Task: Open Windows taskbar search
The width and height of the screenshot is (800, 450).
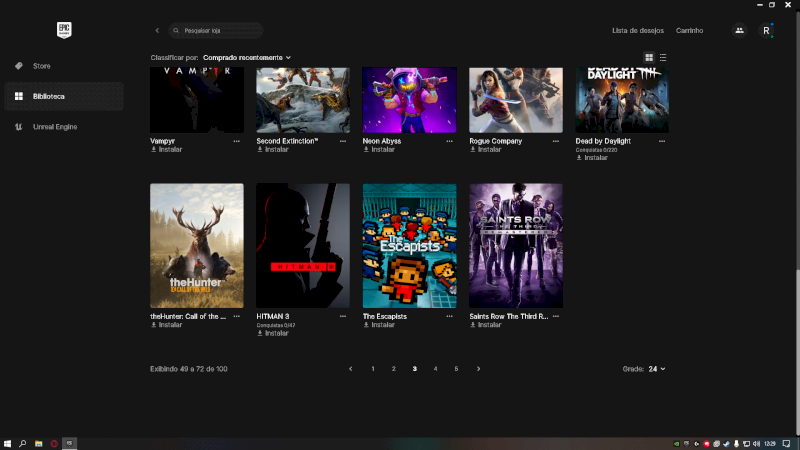Action: click(x=22, y=443)
